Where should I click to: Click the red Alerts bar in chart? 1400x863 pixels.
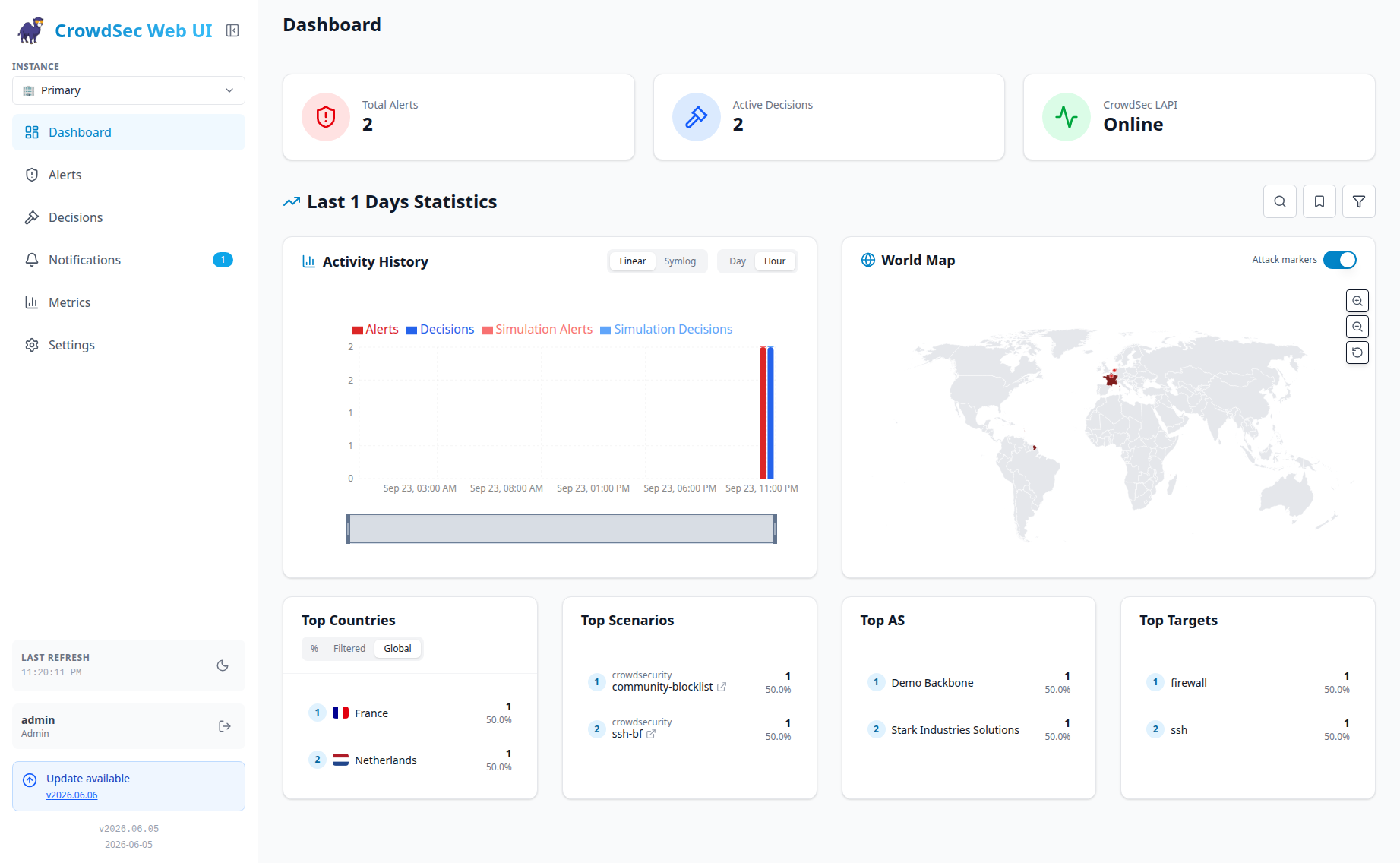pos(763,413)
